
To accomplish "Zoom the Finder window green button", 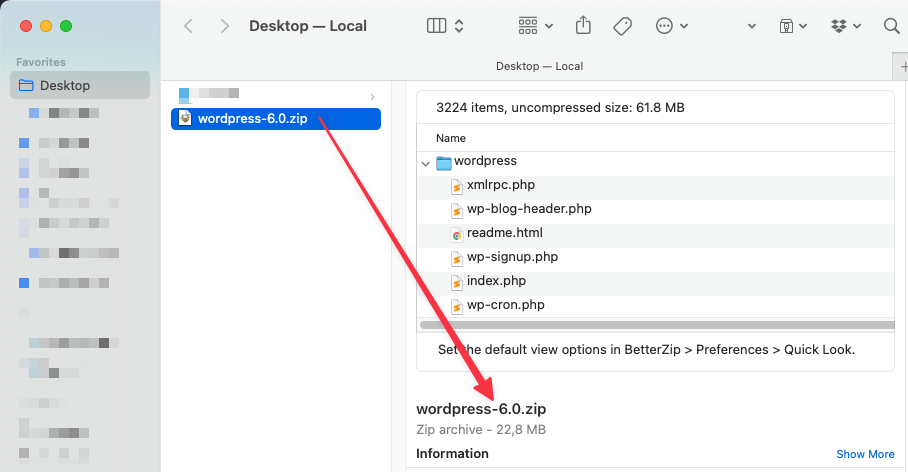I will [66, 26].
